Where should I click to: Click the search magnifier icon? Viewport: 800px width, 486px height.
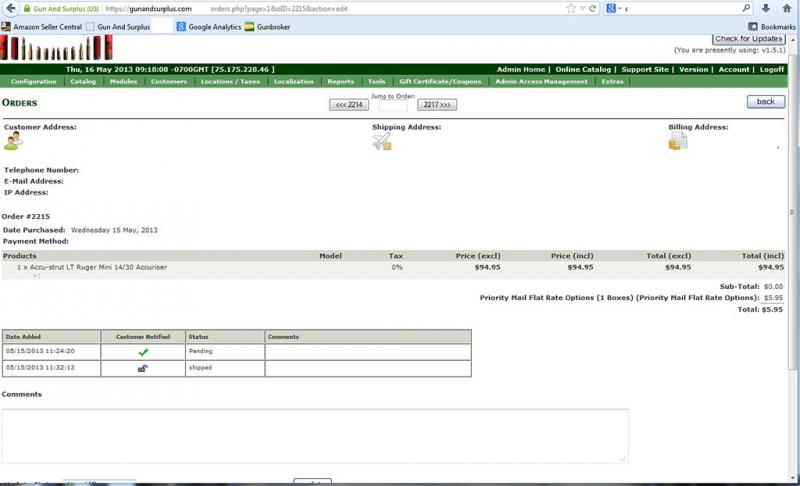(x=746, y=8)
